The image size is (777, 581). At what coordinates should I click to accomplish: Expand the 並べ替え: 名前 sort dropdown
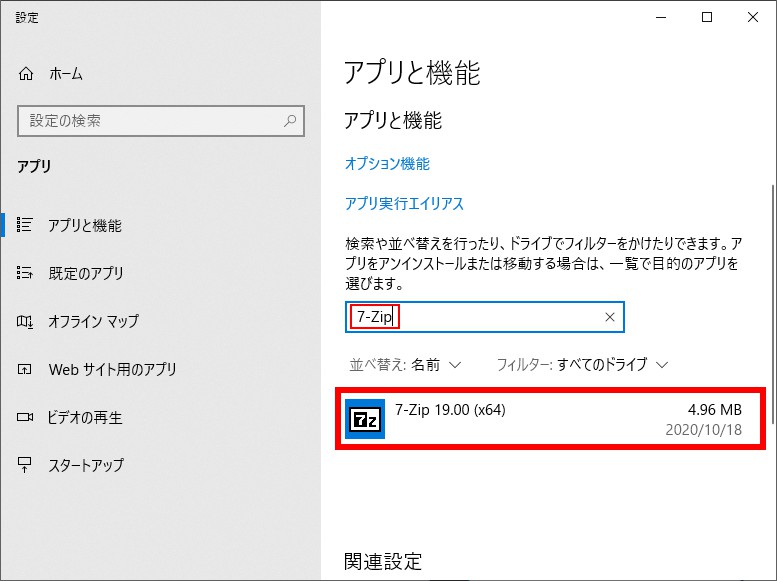click(x=405, y=365)
